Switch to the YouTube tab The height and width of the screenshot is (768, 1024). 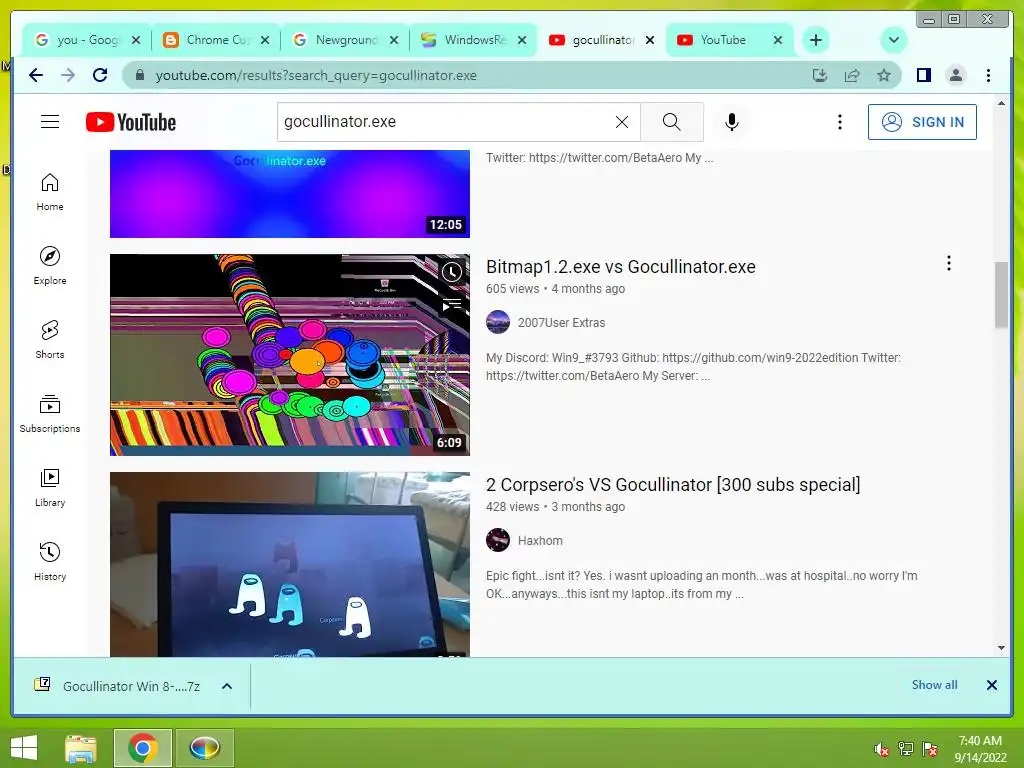[x=730, y=40]
